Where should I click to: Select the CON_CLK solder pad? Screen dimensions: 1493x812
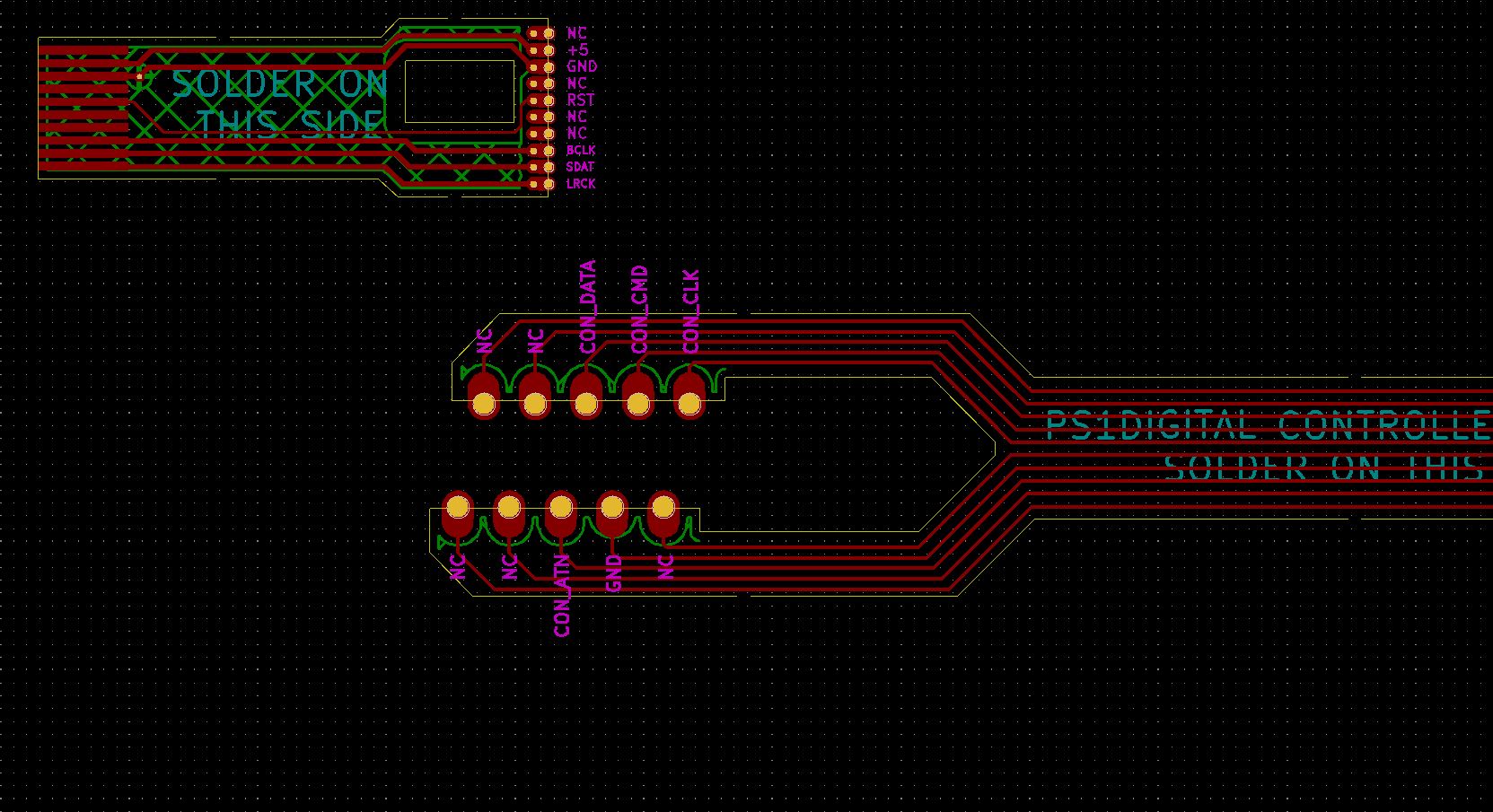tap(689, 404)
